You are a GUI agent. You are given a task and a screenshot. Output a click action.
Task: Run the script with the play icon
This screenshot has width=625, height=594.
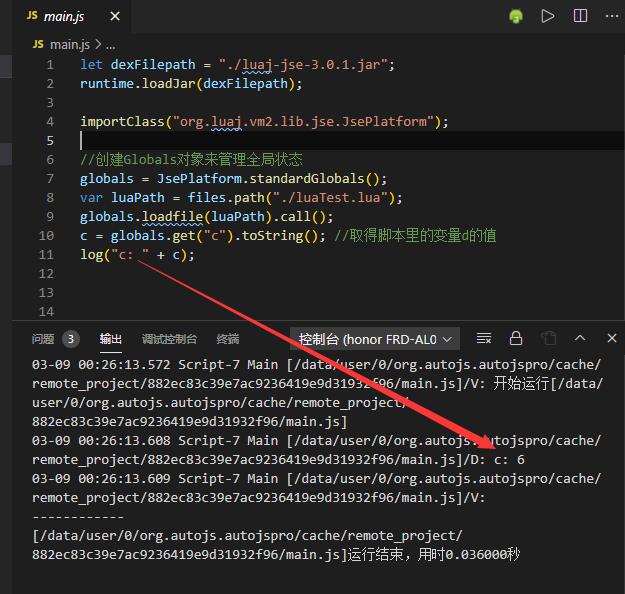click(548, 16)
